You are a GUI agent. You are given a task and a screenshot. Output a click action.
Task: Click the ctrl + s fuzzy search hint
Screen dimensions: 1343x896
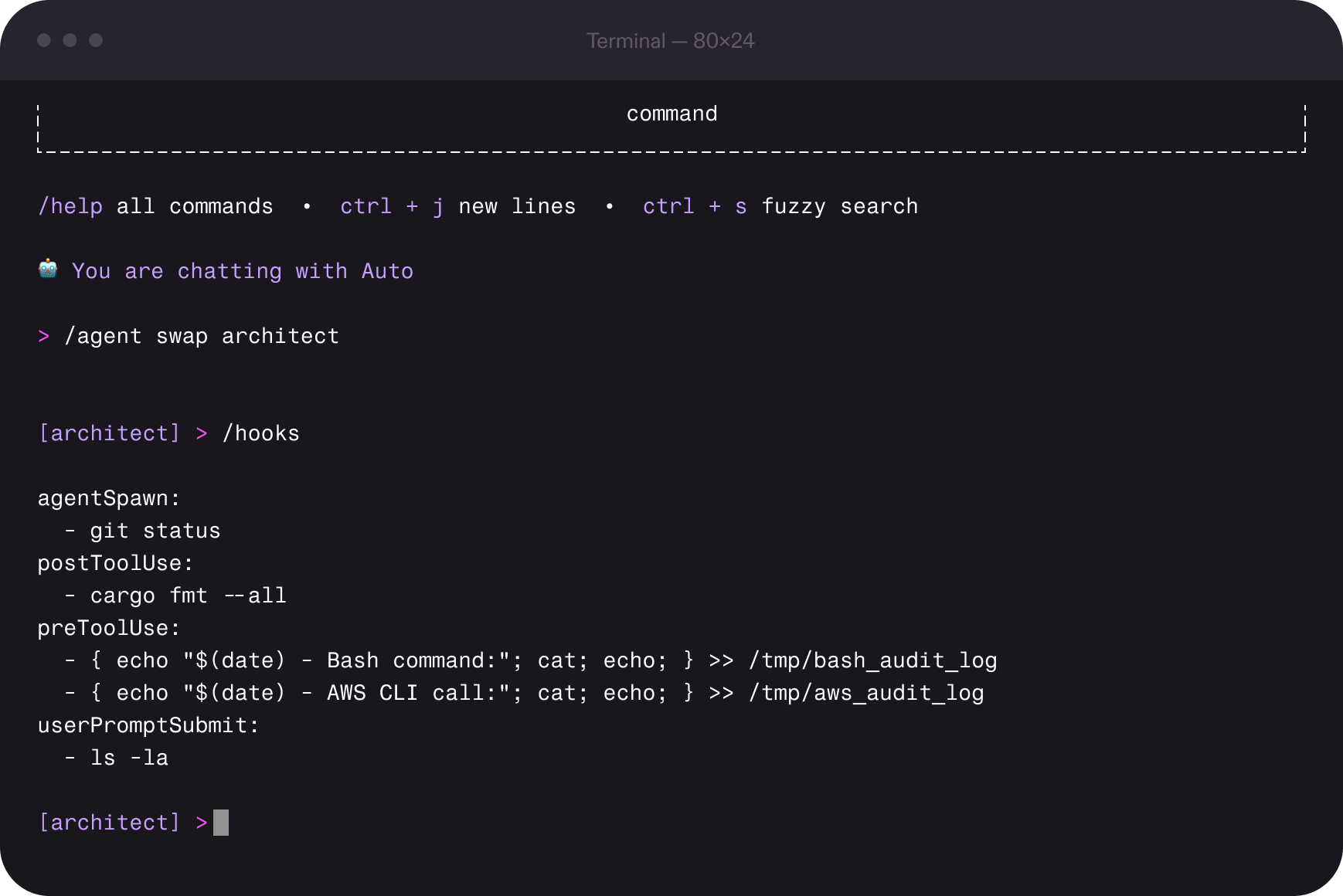point(780,206)
